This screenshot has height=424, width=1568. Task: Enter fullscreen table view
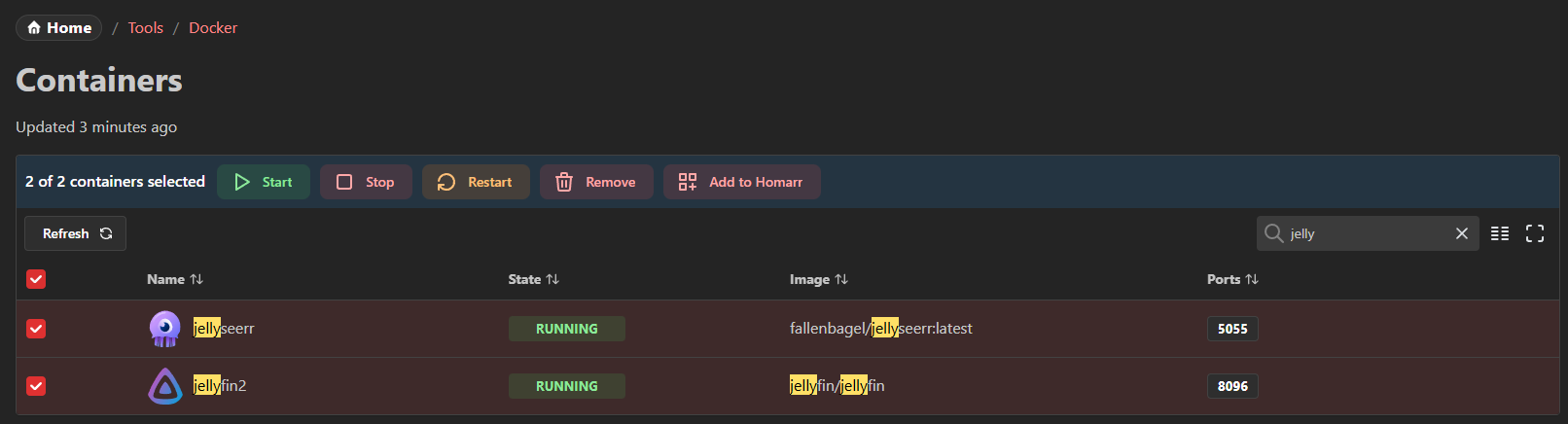point(1535,233)
